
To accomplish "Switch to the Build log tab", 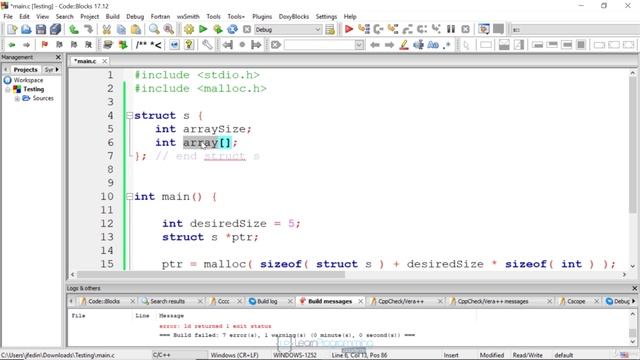I will click(x=267, y=301).
